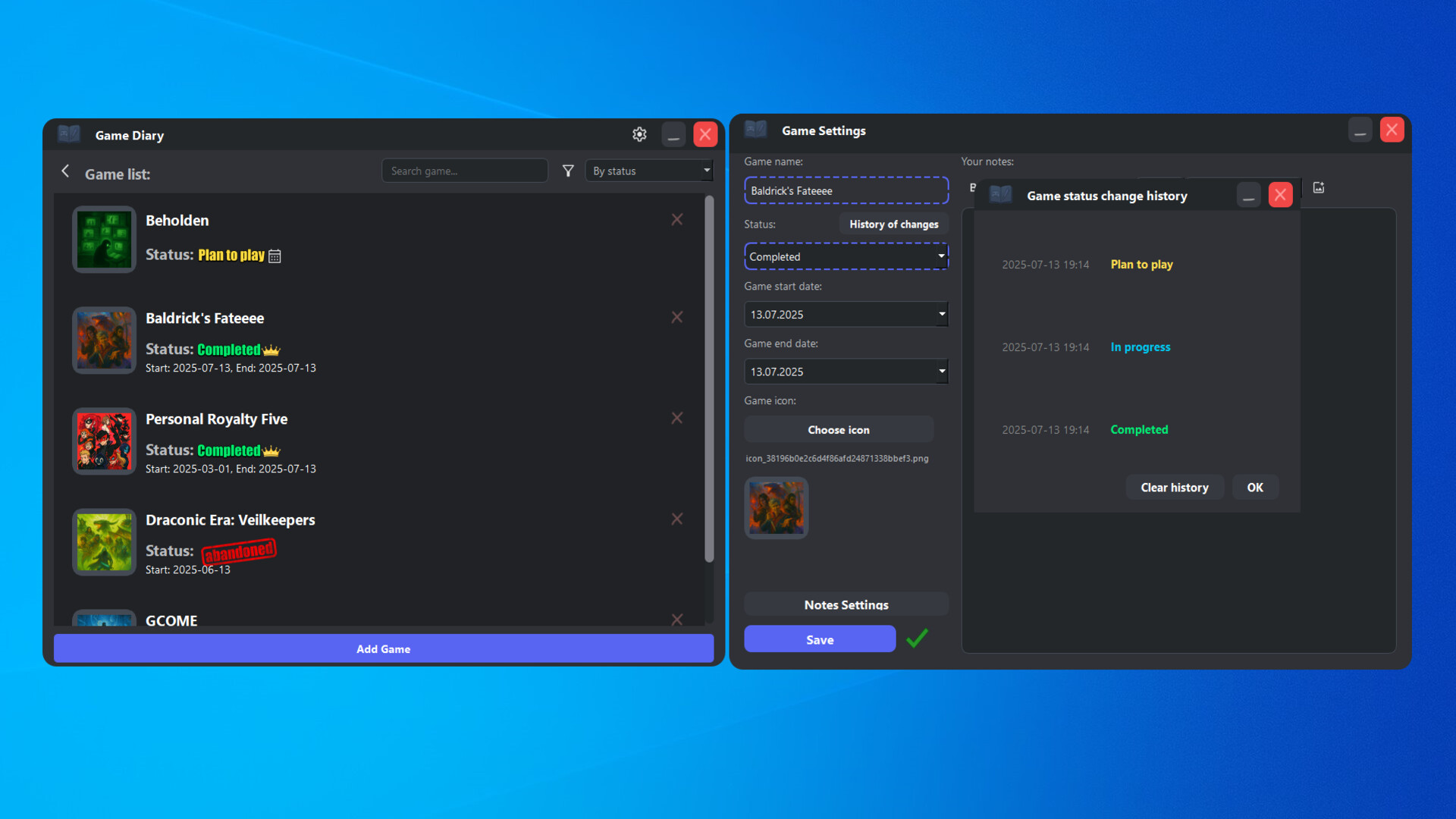The width and height of the screenshot is (1456, 819).
Task: Click the Add Game button
Action: pos(383,648)
